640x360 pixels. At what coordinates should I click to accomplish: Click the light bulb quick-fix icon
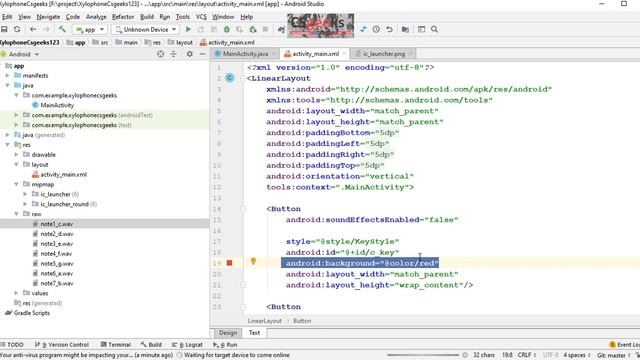253,261
